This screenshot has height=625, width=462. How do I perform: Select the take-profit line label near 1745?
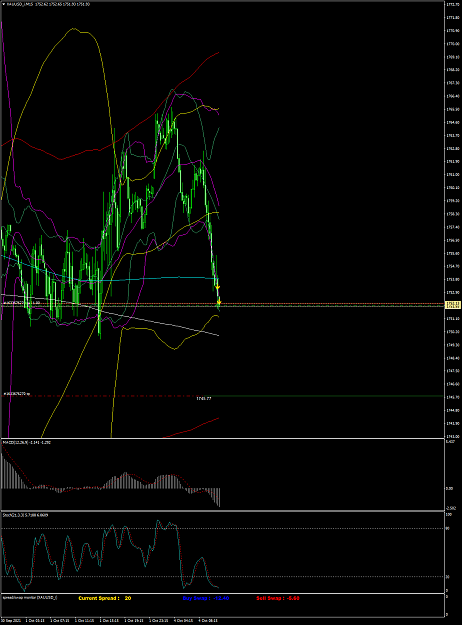pos(17,394)
